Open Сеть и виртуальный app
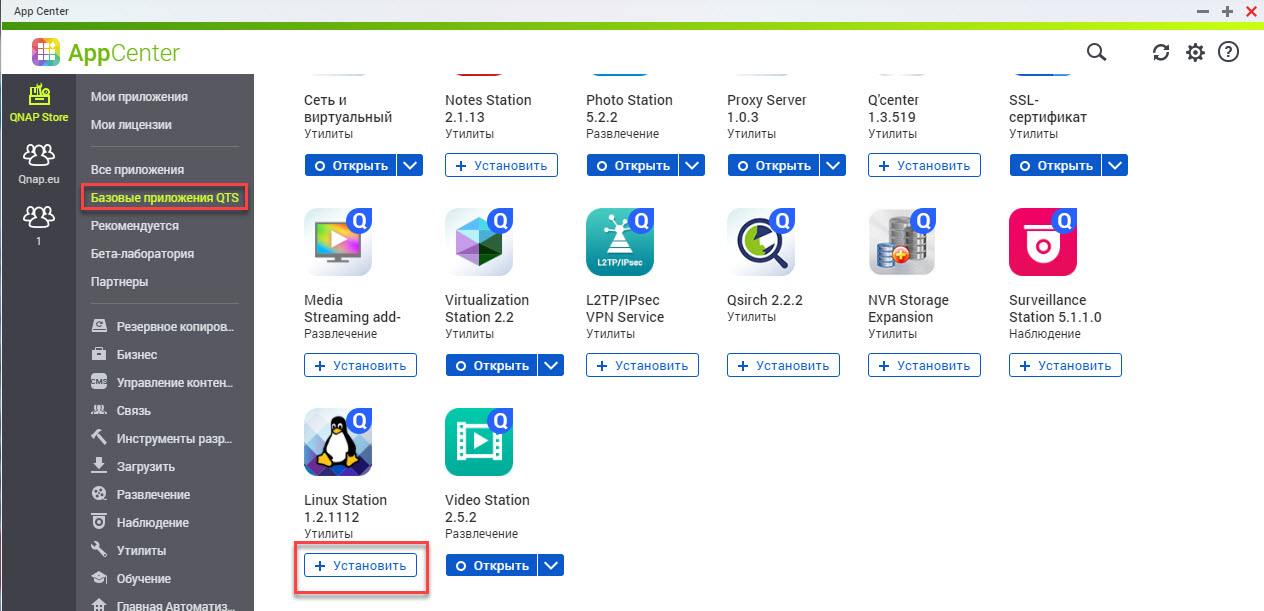This screenshot has height=611, width=1264. pos(350,165)
